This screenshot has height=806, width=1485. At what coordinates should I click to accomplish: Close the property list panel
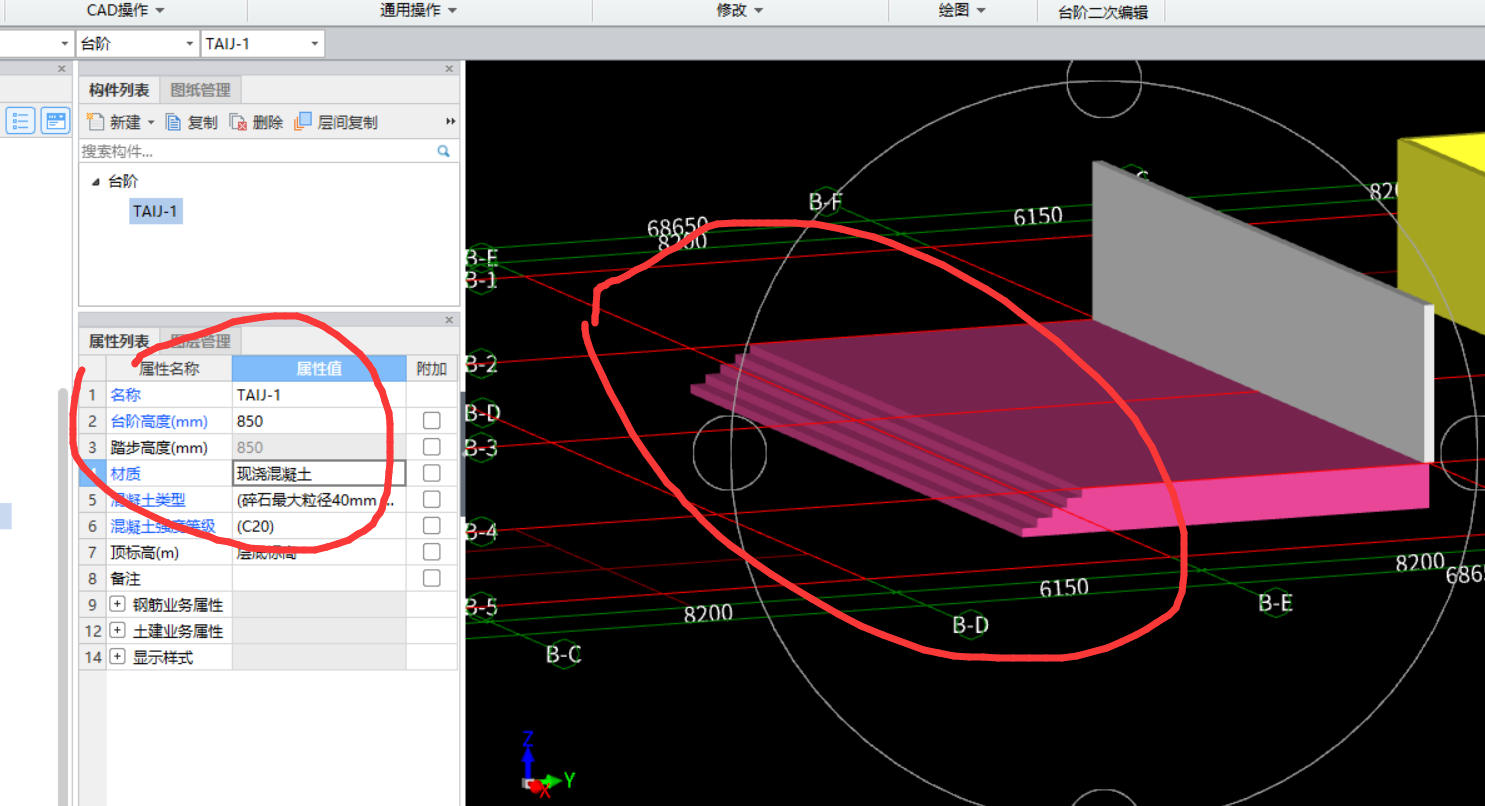pos(449,320)
